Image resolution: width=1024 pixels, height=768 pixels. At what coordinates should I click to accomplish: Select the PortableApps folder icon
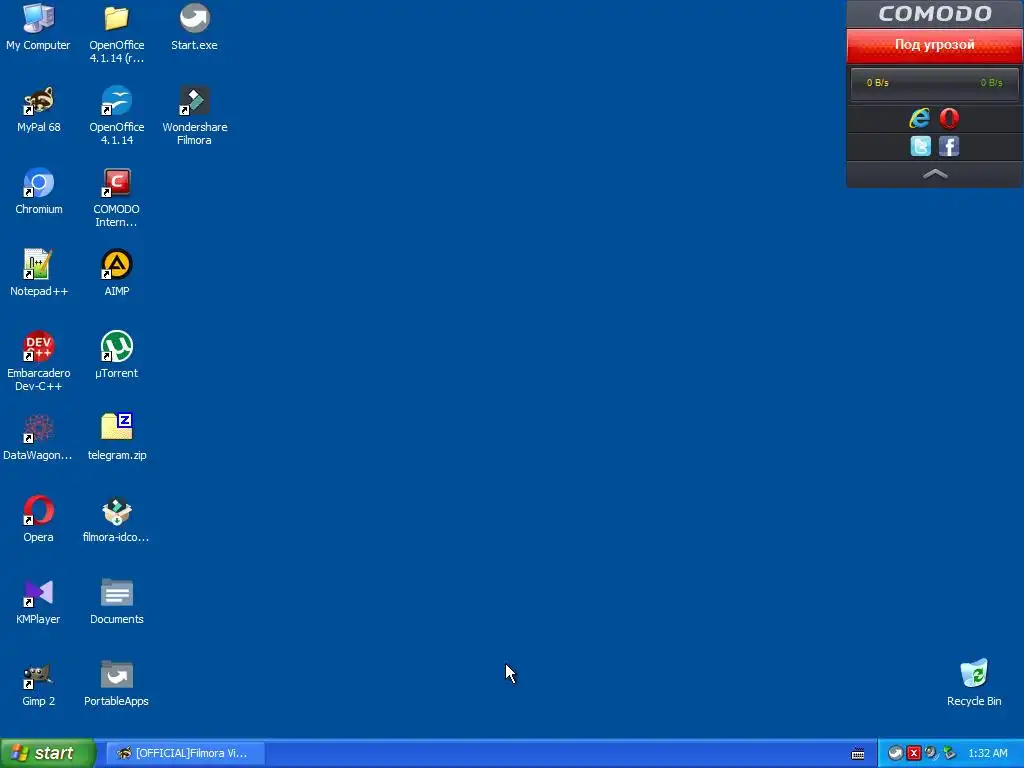point(116,683)
